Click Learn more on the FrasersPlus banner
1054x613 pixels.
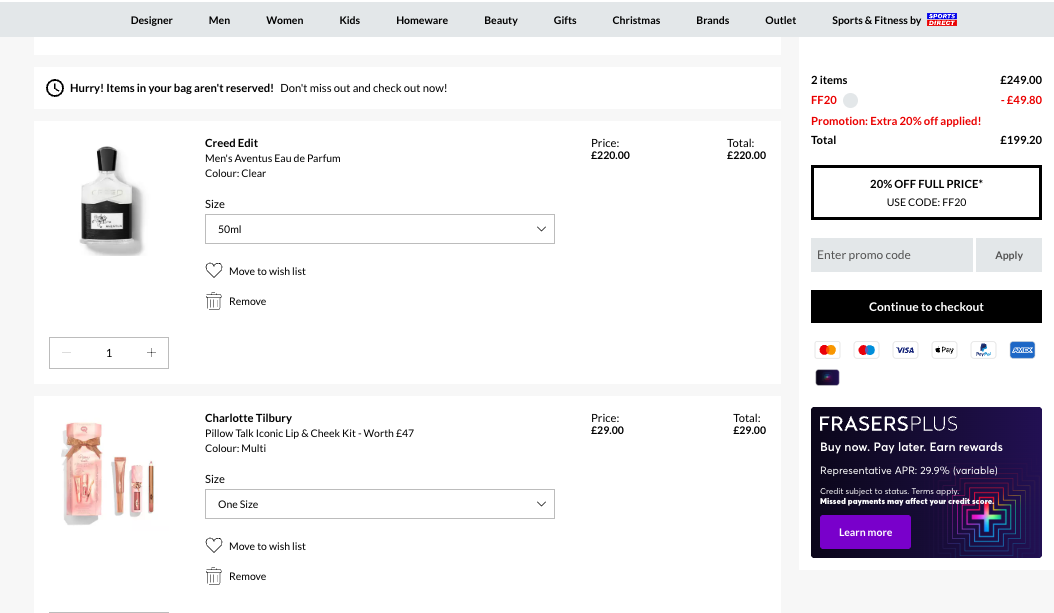864,532
